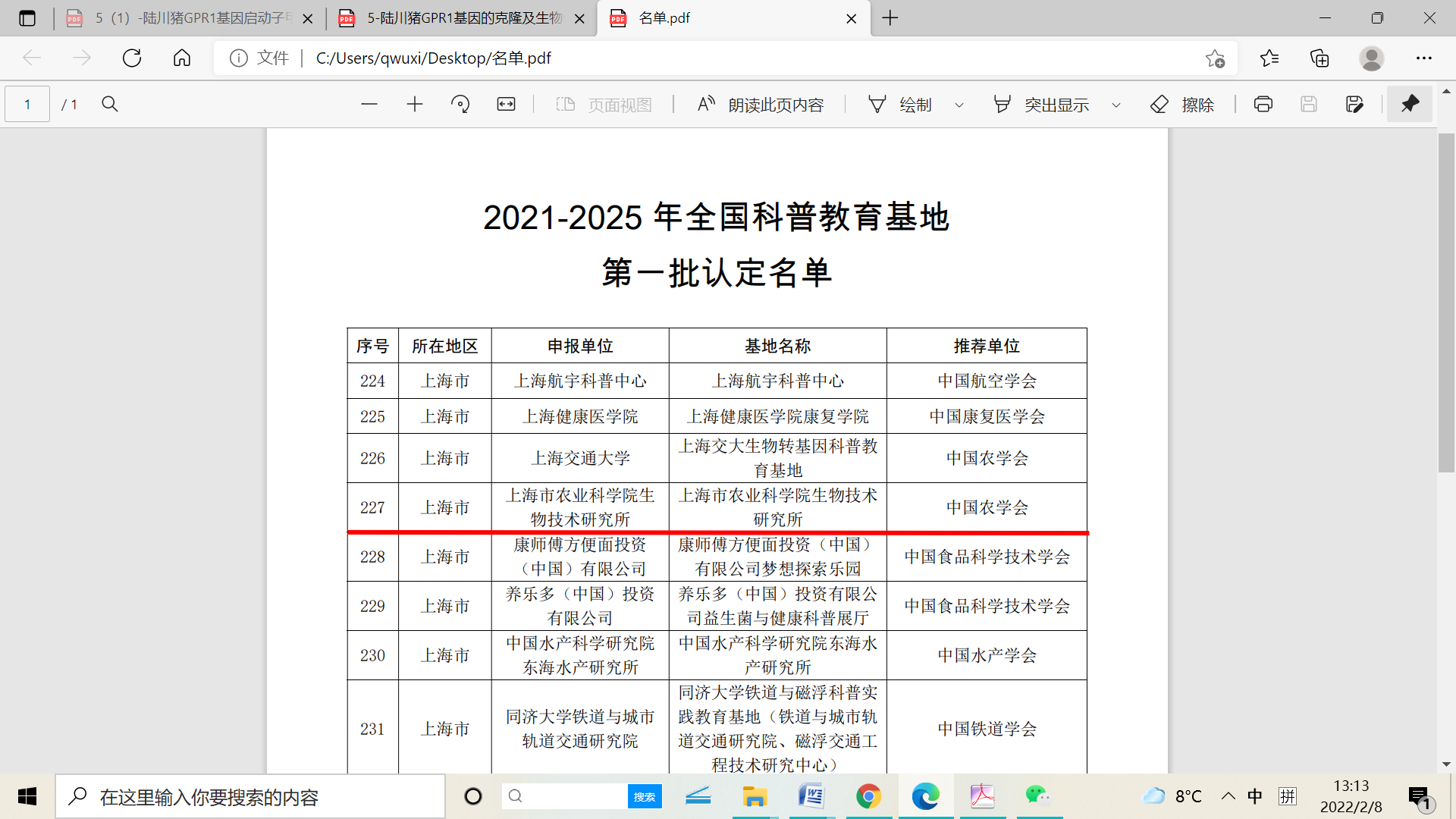Read this page aloud
The image size is (1456, 819).
click(x=761, y=105)
